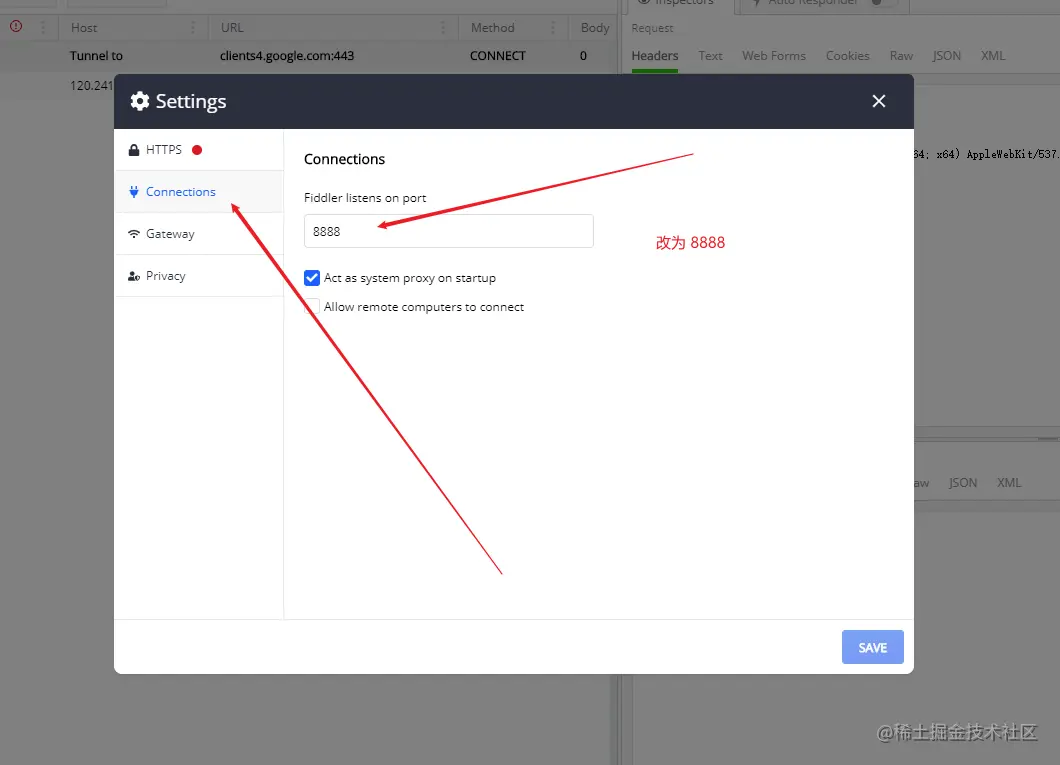
Task: Click the Request label above inspector tabs
Action: pyautogui.click(x=652, y=28)
